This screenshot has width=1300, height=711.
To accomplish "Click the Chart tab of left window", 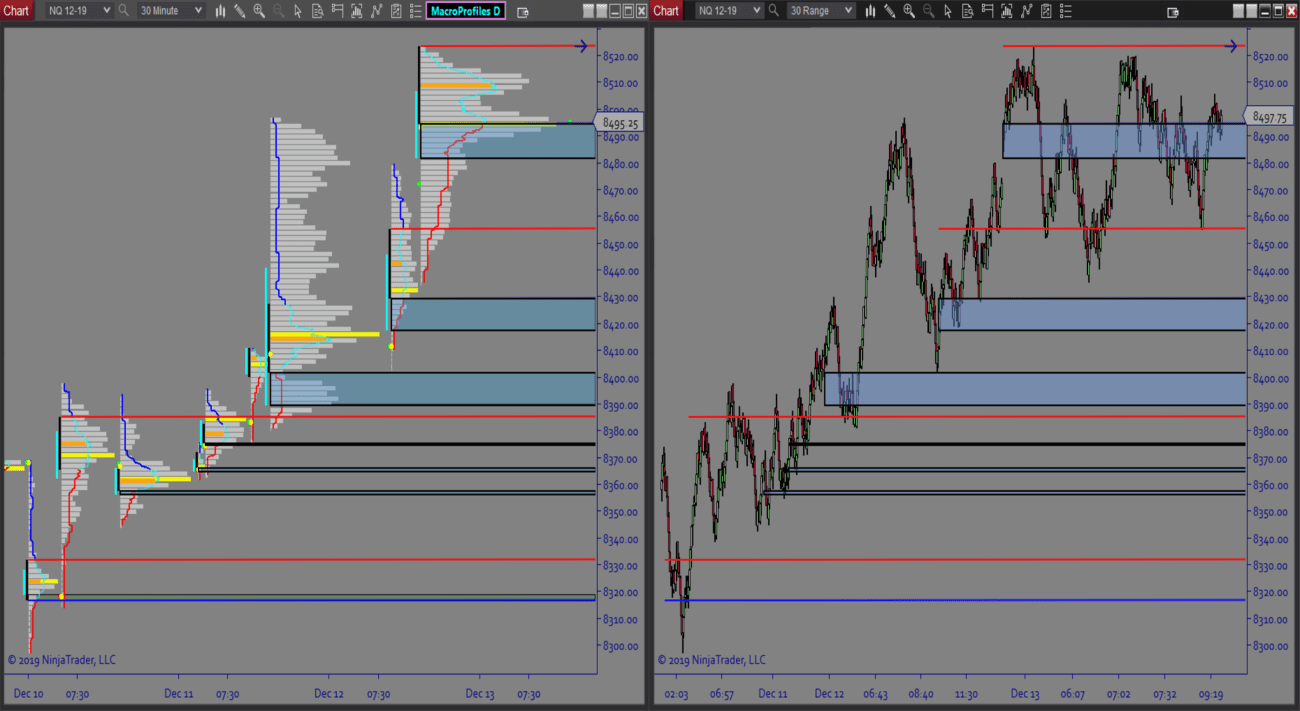I will (x=16, y=11).
